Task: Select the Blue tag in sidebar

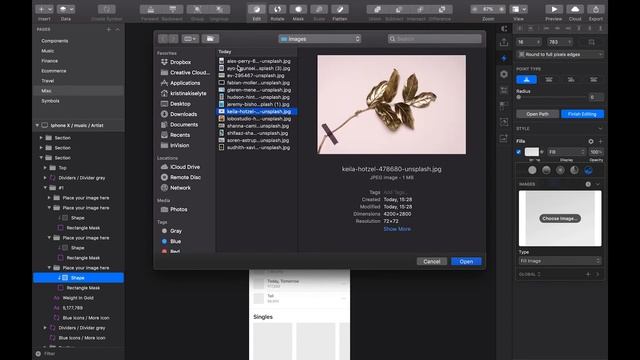Action: pyautogui.click(x=176, y=241)
